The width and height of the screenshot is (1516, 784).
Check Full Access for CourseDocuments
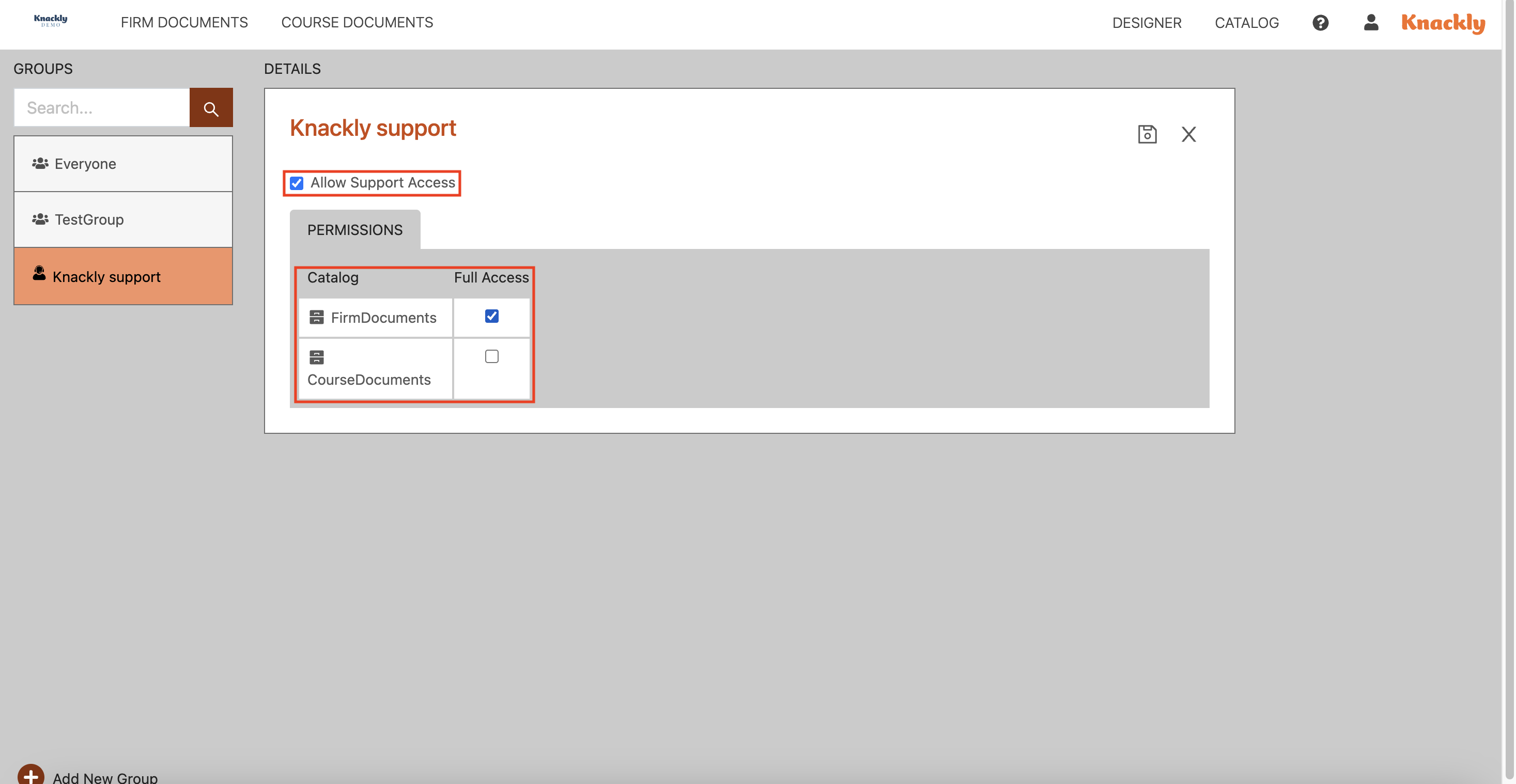click(x=491, y=356)
